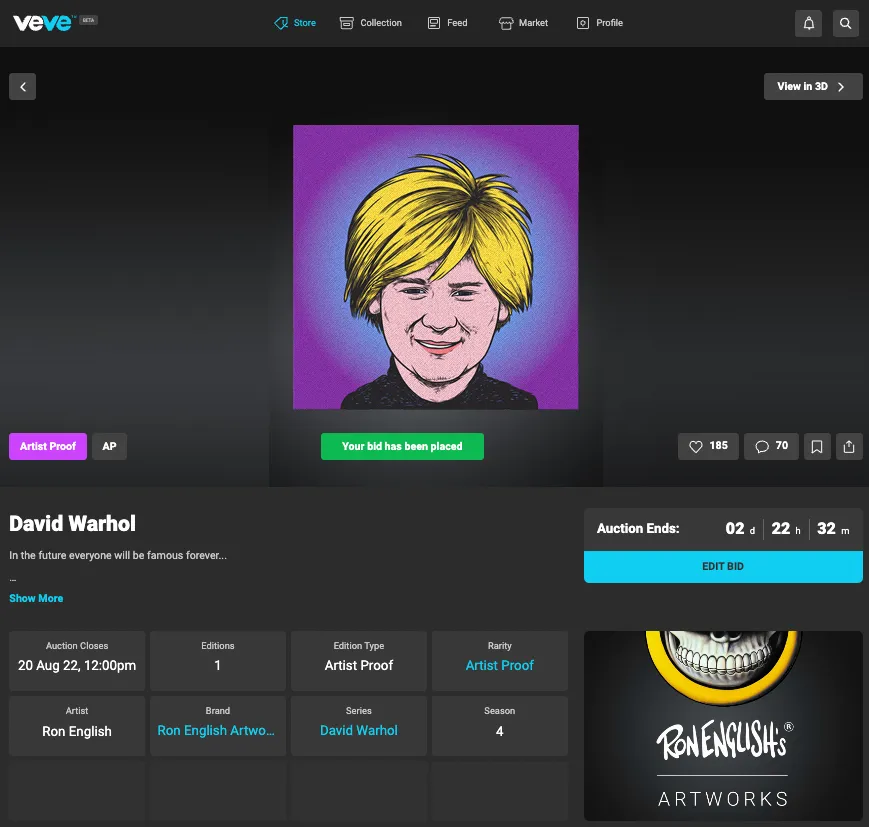
Task: Navigate to the Feed tab
Action: 447,23
